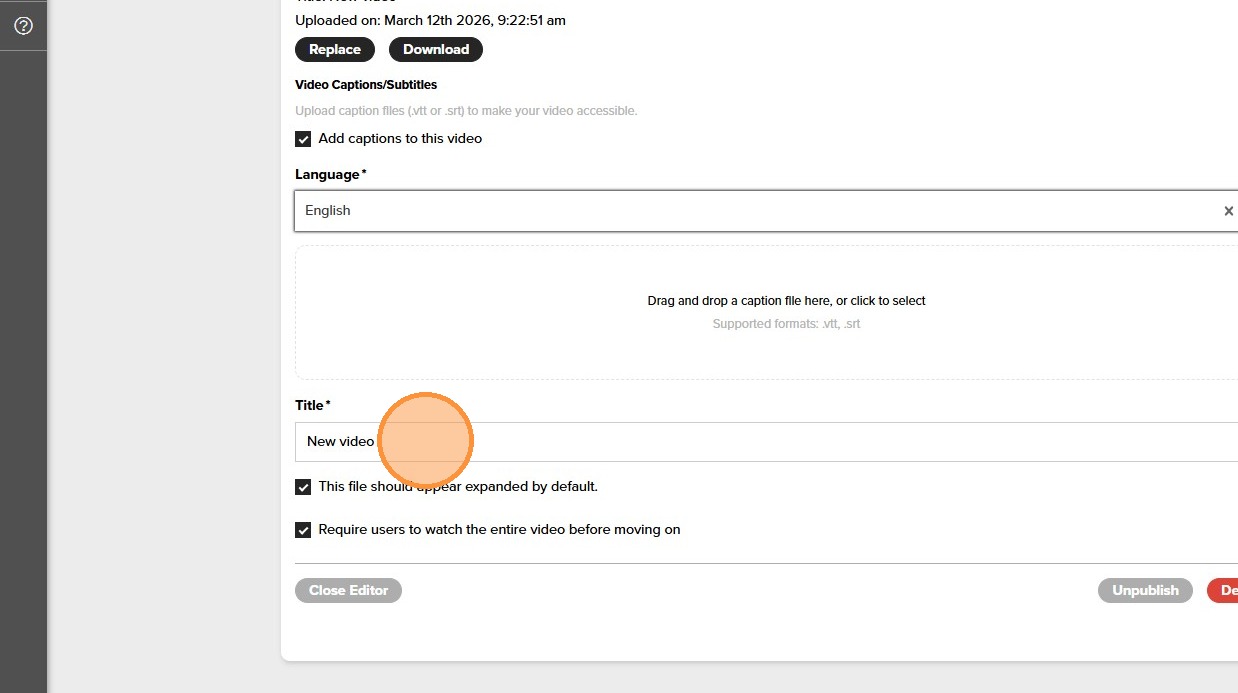
Task: Unpublish this video item
Action: click(1145, 590)
